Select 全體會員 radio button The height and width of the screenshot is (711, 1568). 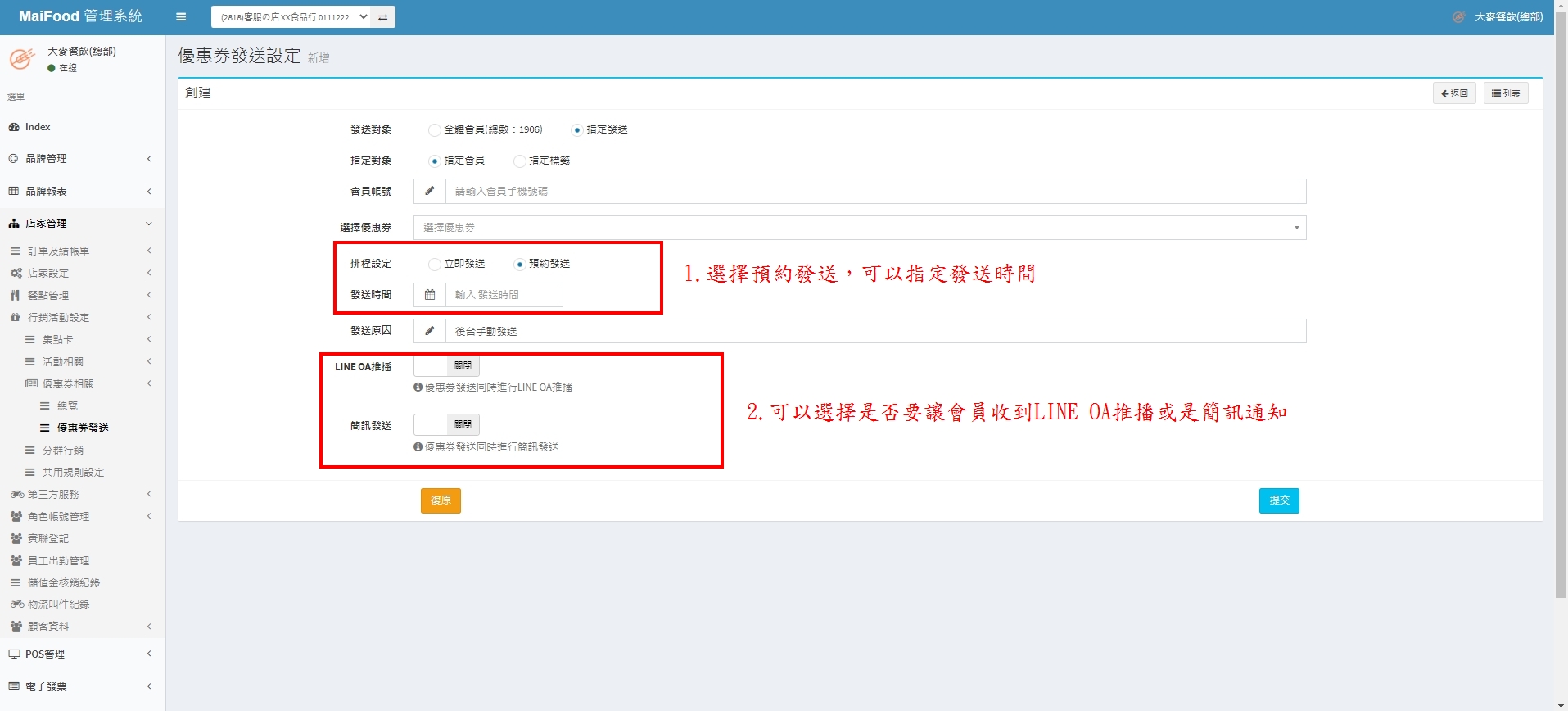click(x=434, y=130)
